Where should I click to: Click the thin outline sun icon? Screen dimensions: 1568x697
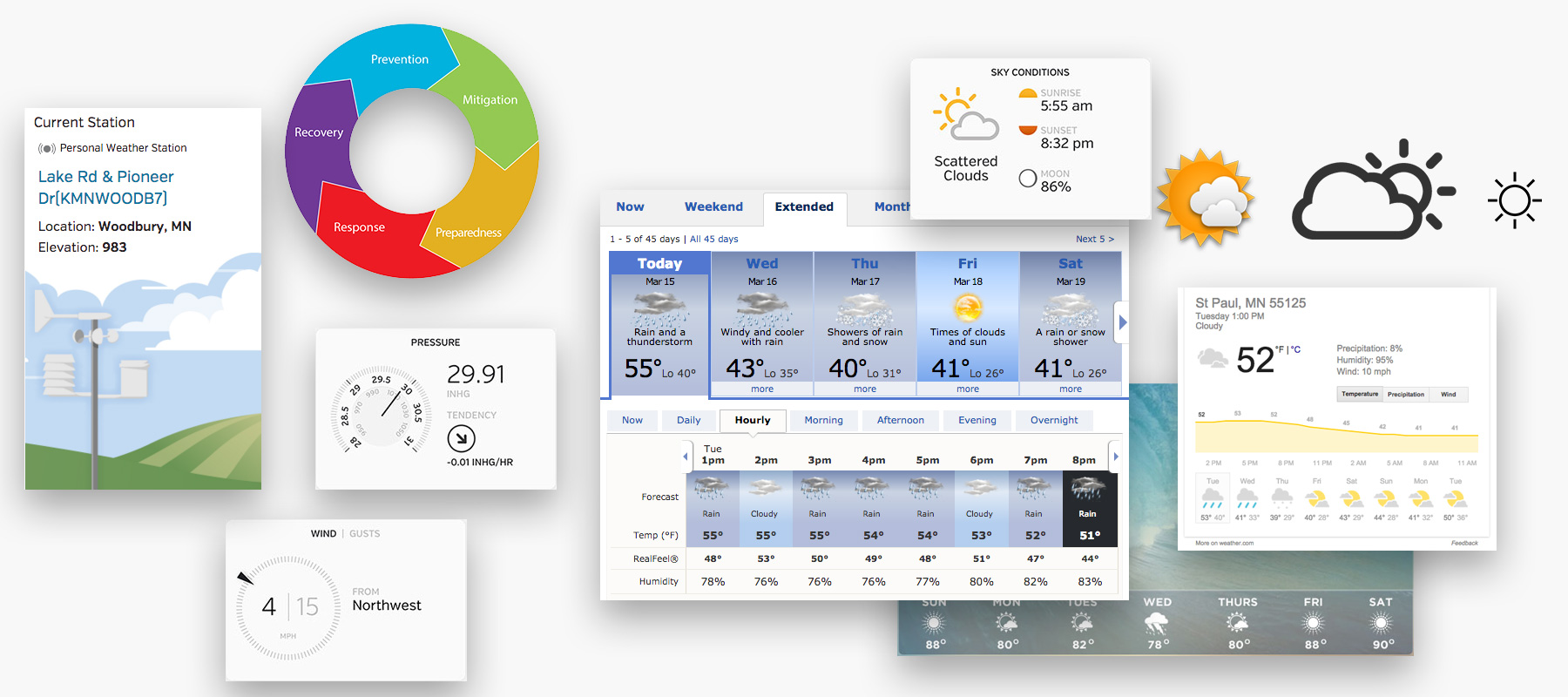(1515, 200)
